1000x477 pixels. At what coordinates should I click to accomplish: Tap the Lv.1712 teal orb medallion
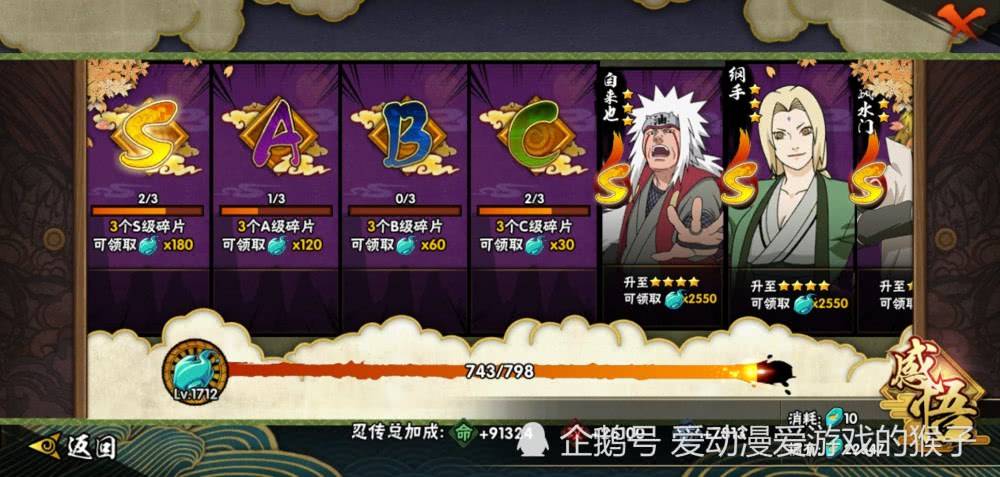click(195, 372)
